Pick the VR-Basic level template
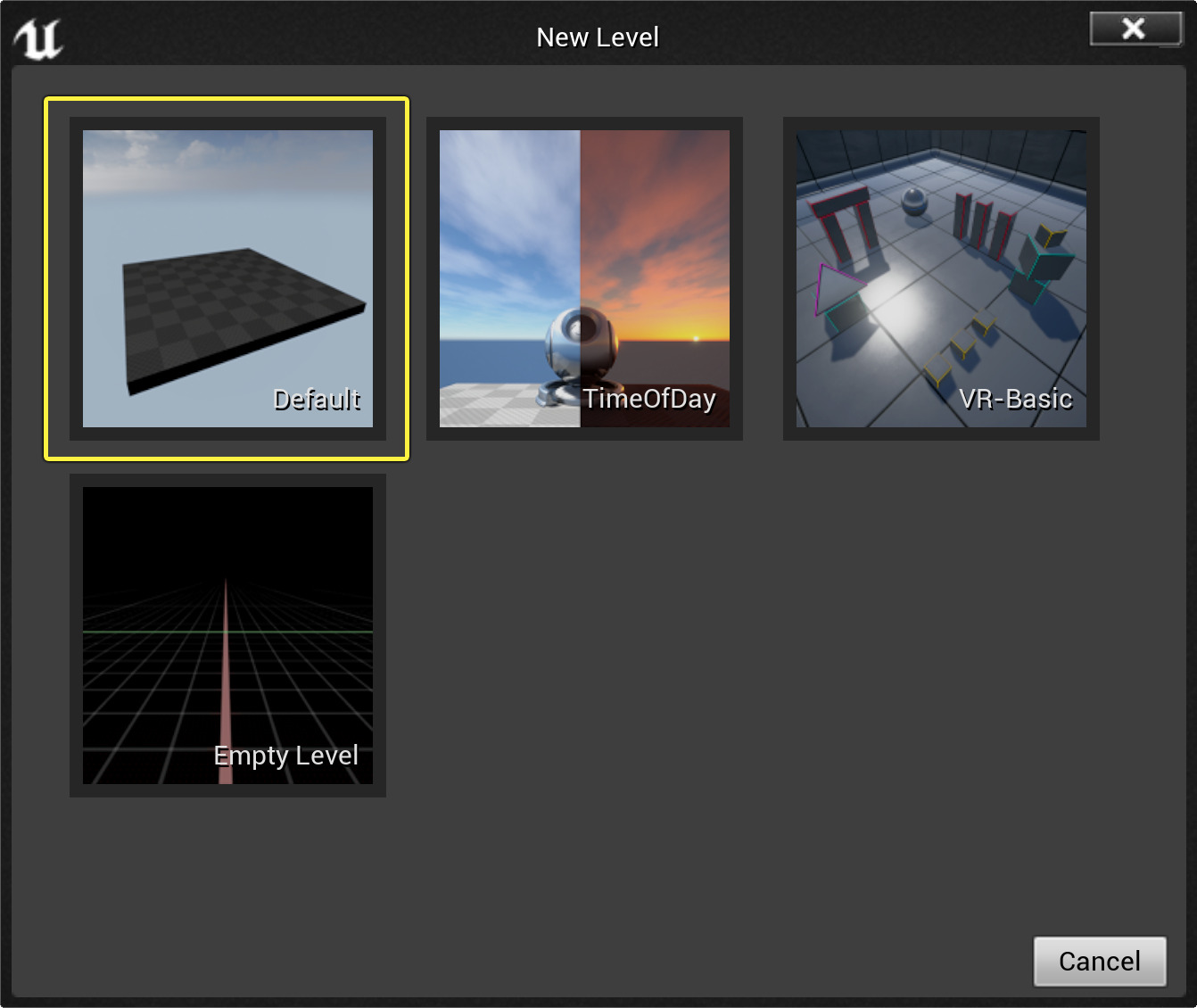The image size is (1197, 1008). tap(941, 278)
